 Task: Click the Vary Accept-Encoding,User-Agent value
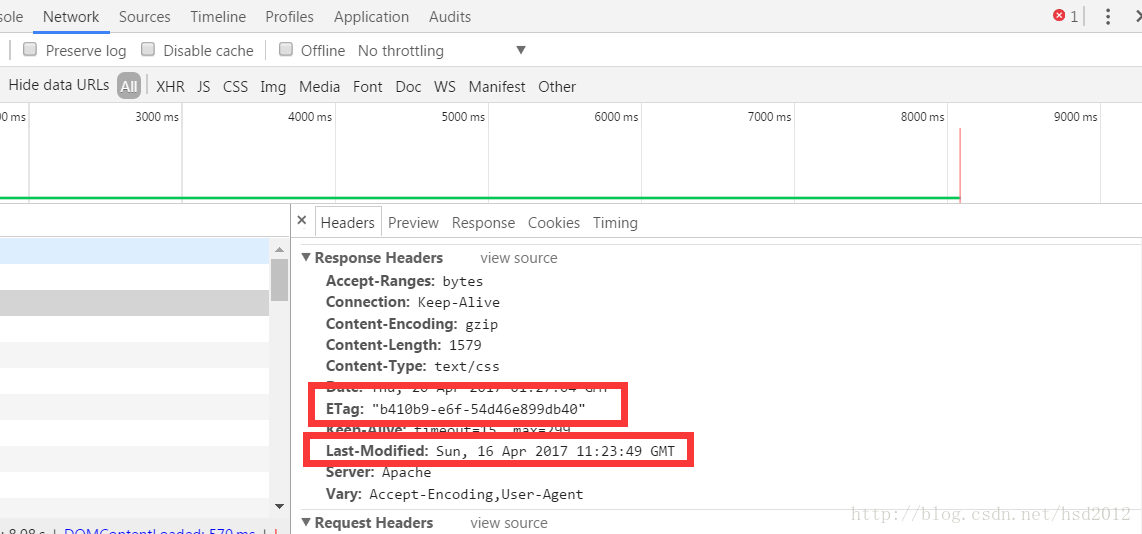coord(476,494)
